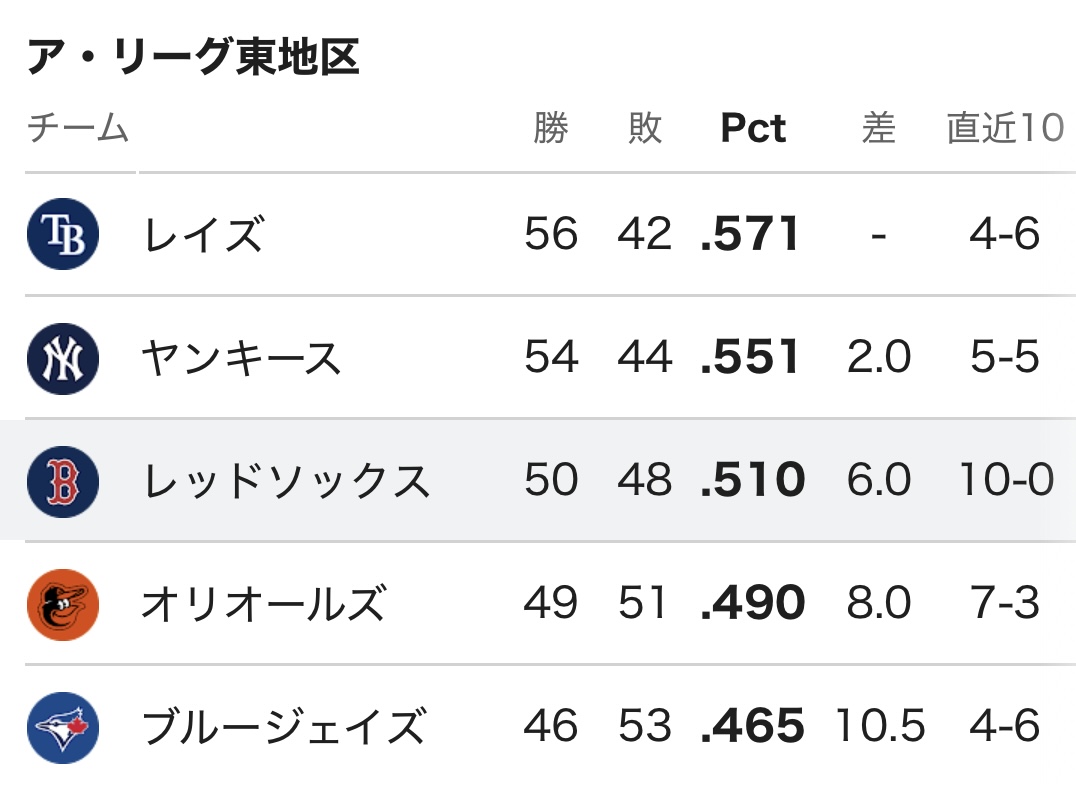The height and width of the screenshot is (807, 1076).
Task: Select Red Sox 10-0 recent record cell
Action: coord(1006,480)
